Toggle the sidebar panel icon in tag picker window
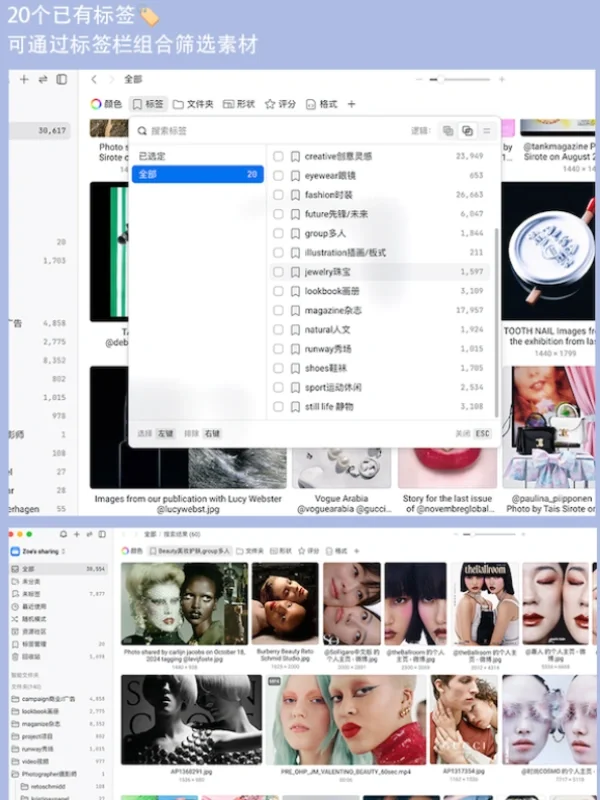The height and width of the screenshot is (800, 600). click(62, 79)
